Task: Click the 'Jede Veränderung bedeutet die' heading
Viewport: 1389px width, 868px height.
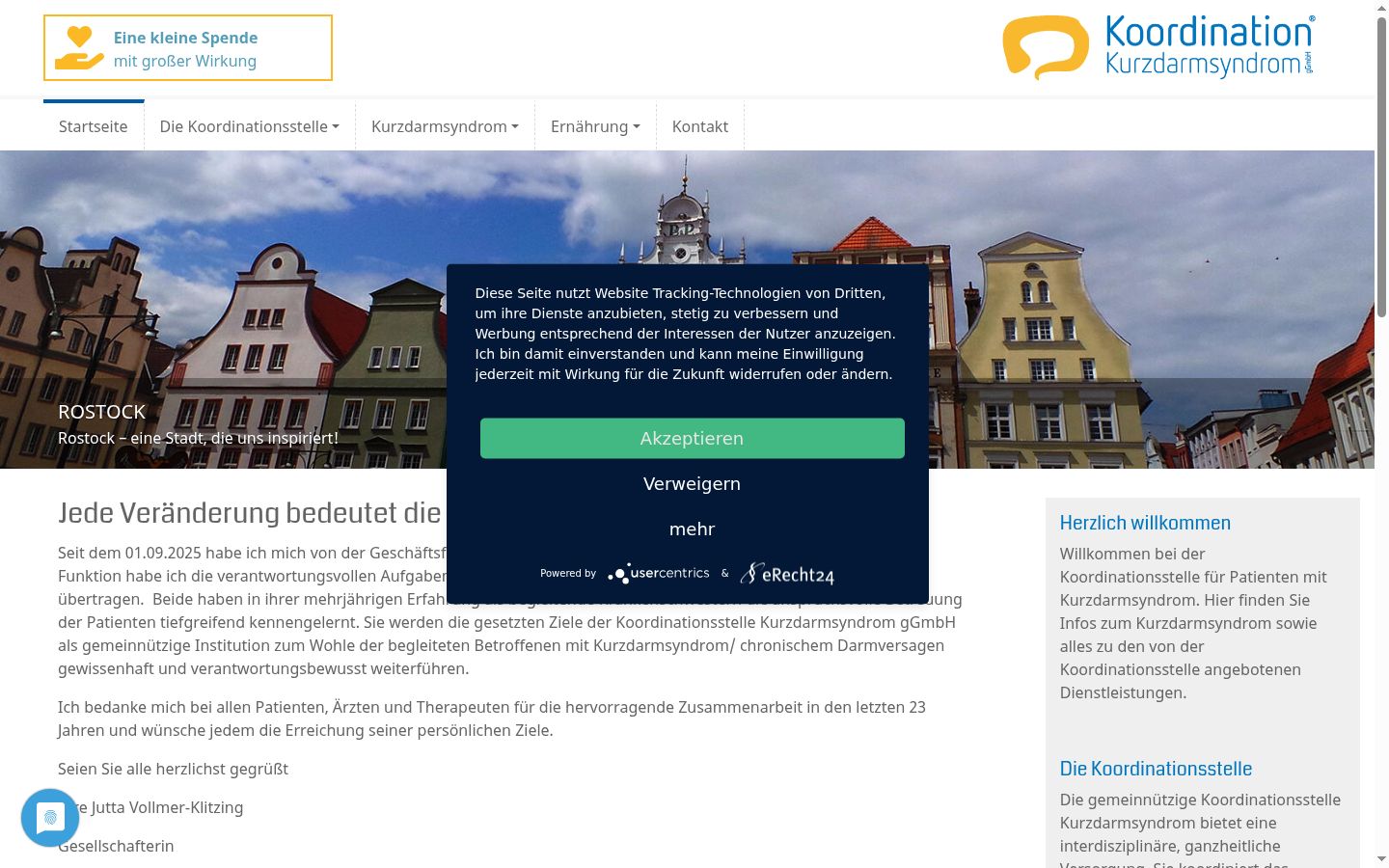Action: click(x=250, y=513)
